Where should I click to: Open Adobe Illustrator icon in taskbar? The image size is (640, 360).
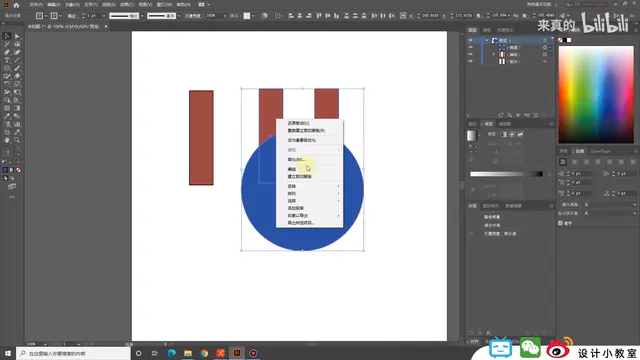(x=237, y=353)
